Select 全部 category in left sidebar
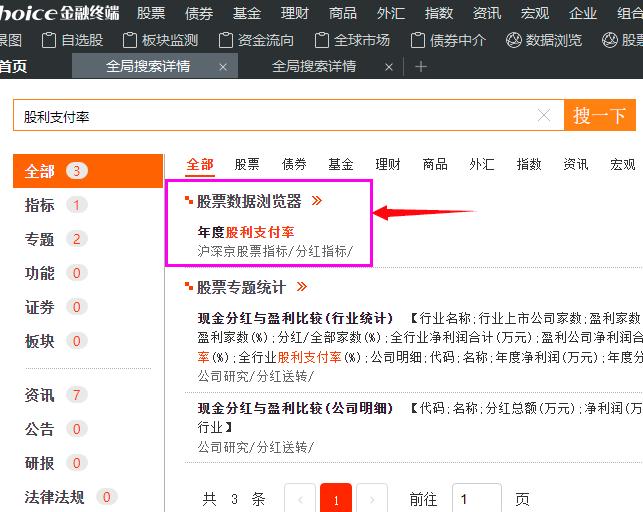 tap(88, 171)
